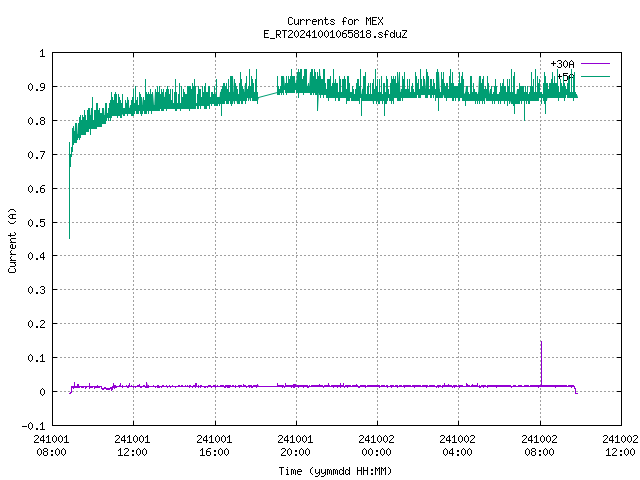Click x-axis tick 241001 20:00

click(x=296, y=446)
